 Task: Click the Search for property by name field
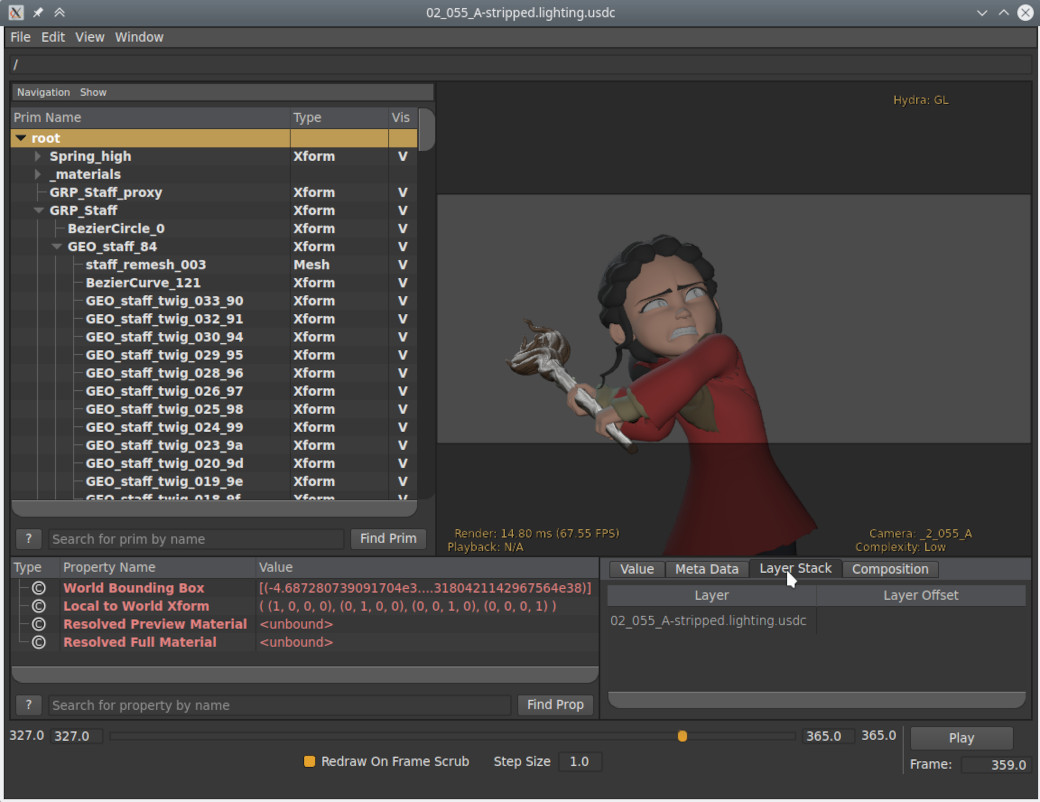pos(280,705)
